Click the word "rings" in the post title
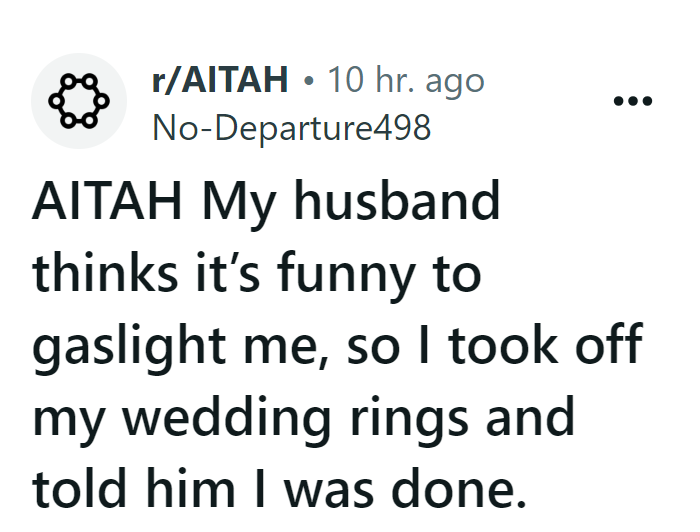Image resolution: width=700 pixels, height=532 pixels. (x=426, y=418)
